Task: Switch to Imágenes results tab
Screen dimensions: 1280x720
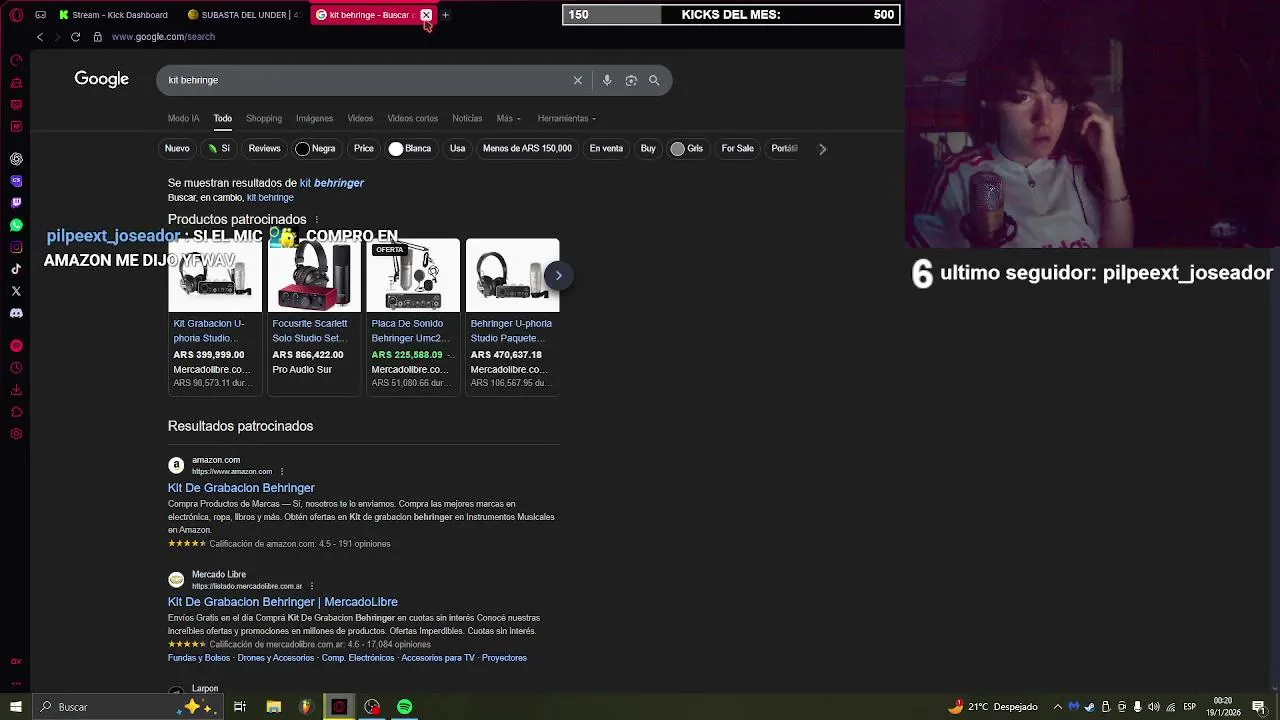Action: (x=314, y=118)
